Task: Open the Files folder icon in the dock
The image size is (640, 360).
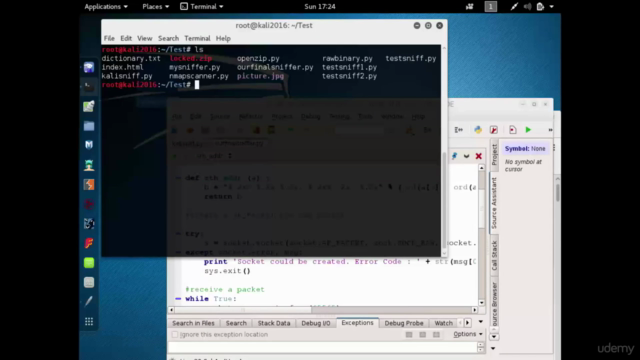Action: (x=89, y=126)
